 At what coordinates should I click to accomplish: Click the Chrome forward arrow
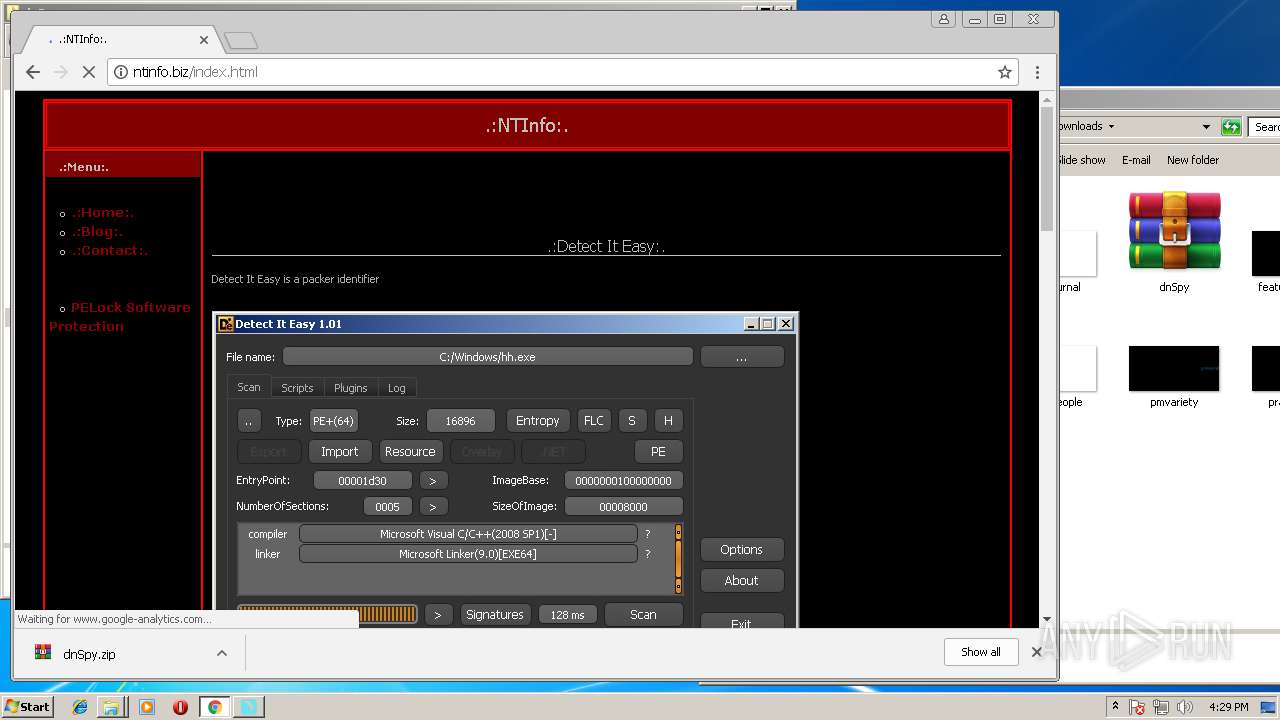point(61,72)
